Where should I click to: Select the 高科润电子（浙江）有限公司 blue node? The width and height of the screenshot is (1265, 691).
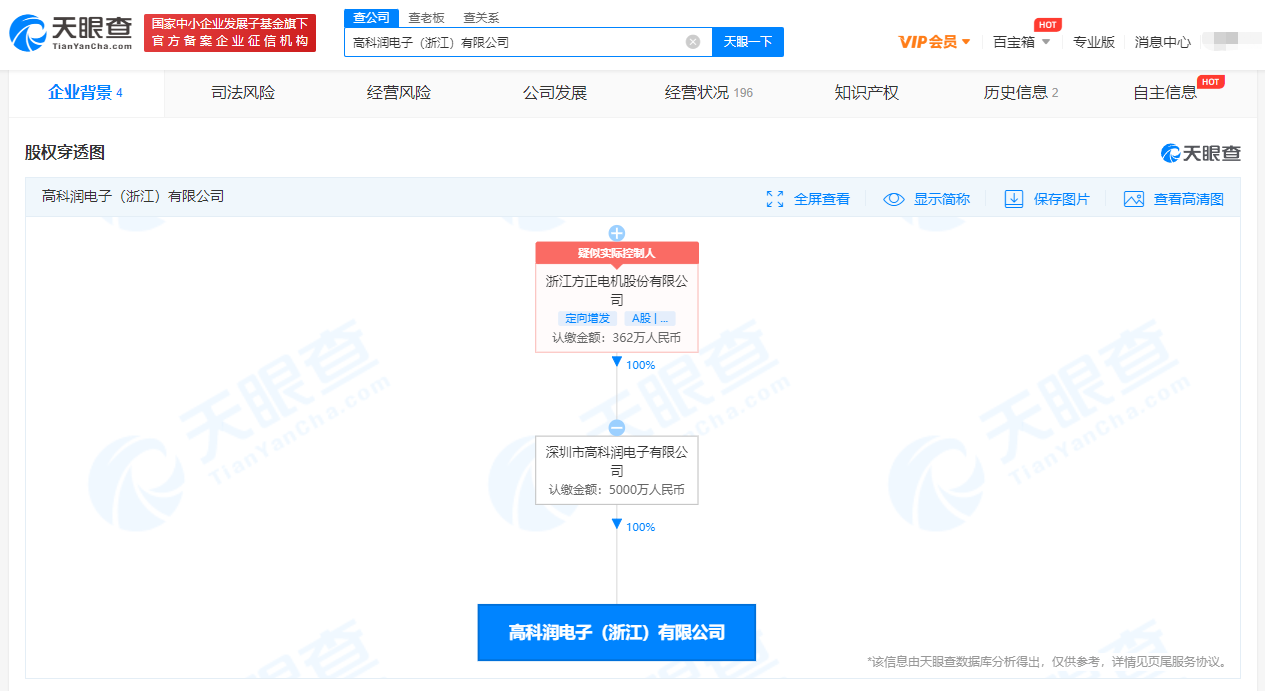tap(616, 632)
